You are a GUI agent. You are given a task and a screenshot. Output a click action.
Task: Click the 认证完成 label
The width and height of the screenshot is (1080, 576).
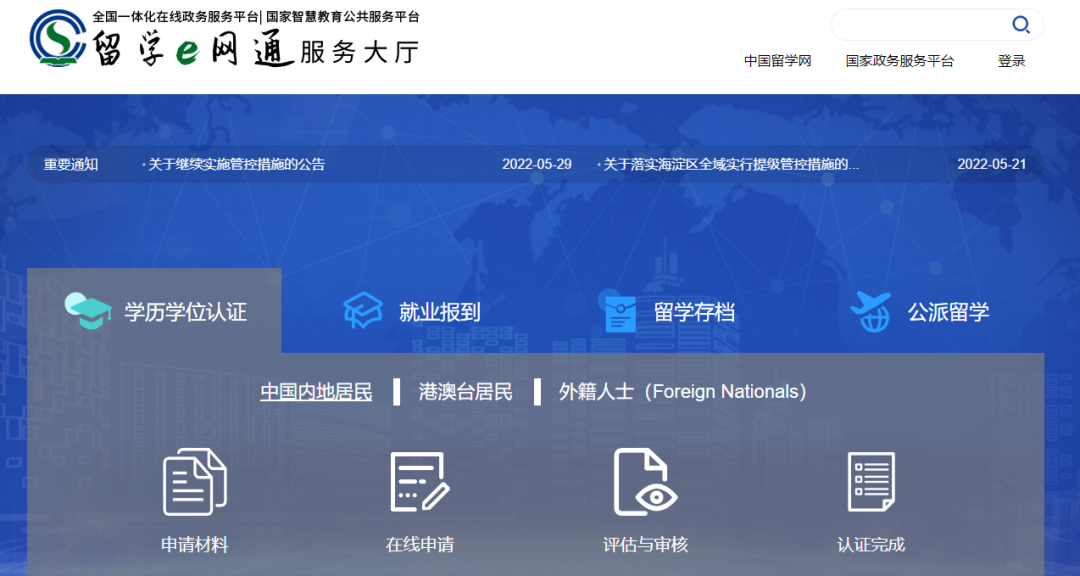coord(871,545)
